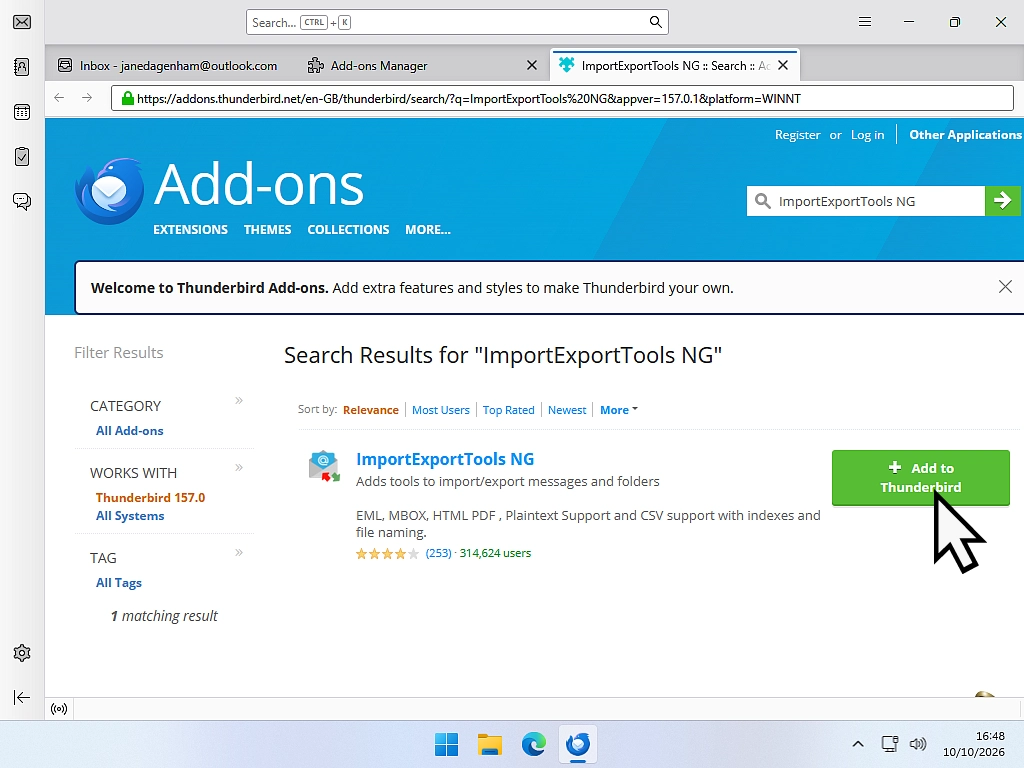Click the network tray icon

click(889, 744)
